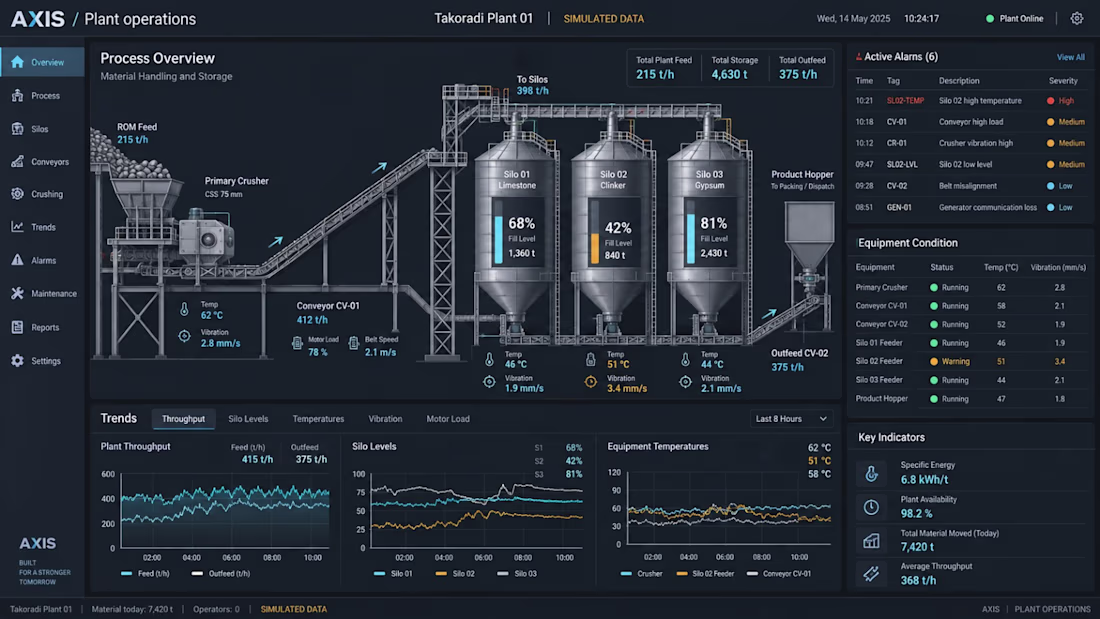
Task: Click the Plant Availability clock icon
Action: coord(871,507)
